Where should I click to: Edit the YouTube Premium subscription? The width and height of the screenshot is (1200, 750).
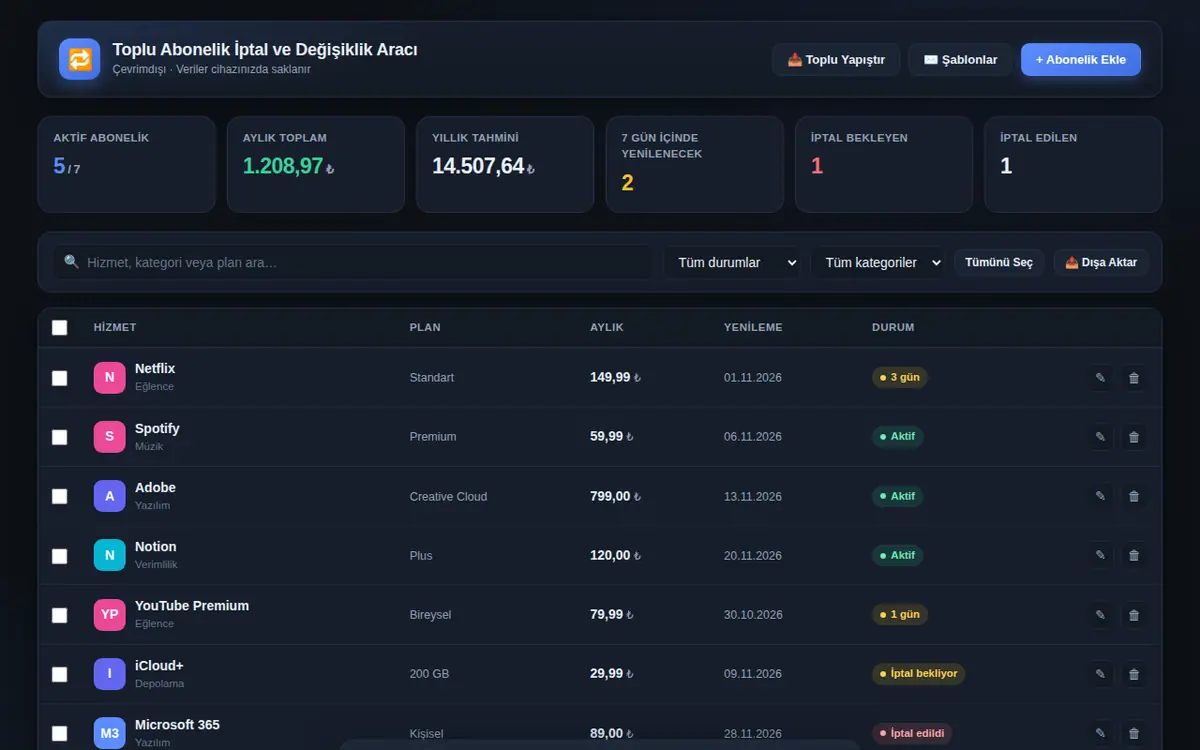1101,615
